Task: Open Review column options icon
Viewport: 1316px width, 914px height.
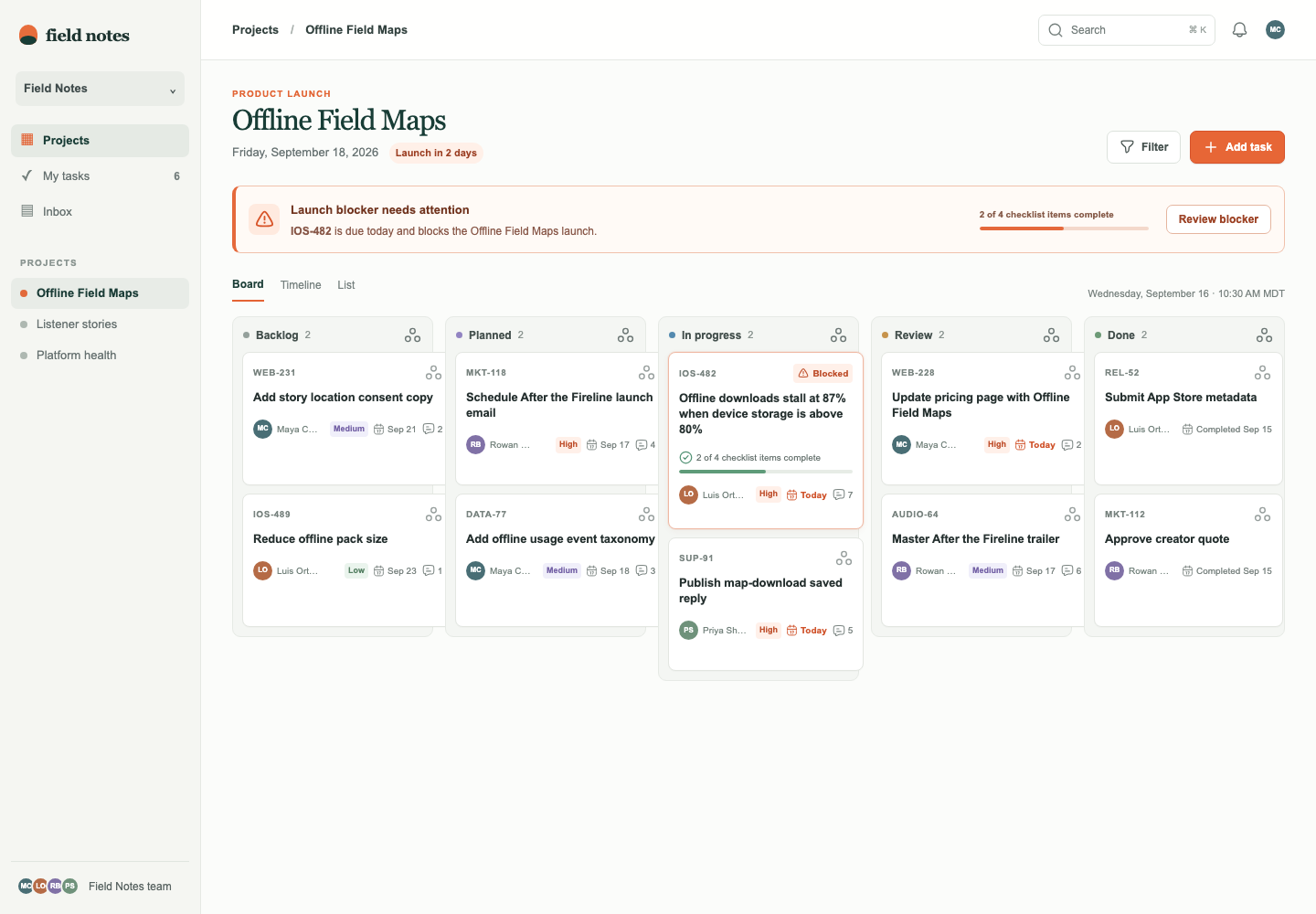Action: click(1051, 335)
